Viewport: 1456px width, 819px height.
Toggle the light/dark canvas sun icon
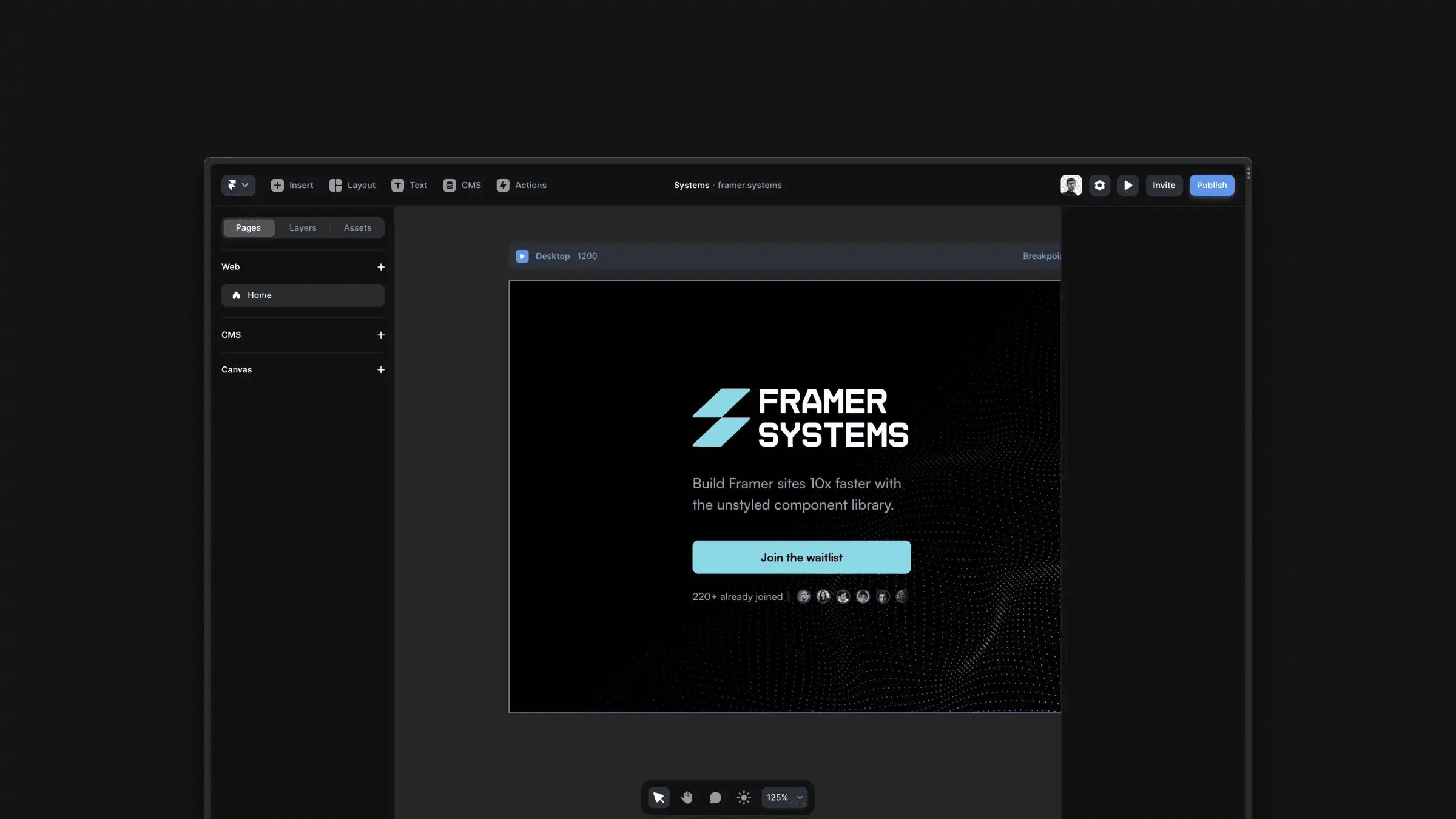coord(744,797)
